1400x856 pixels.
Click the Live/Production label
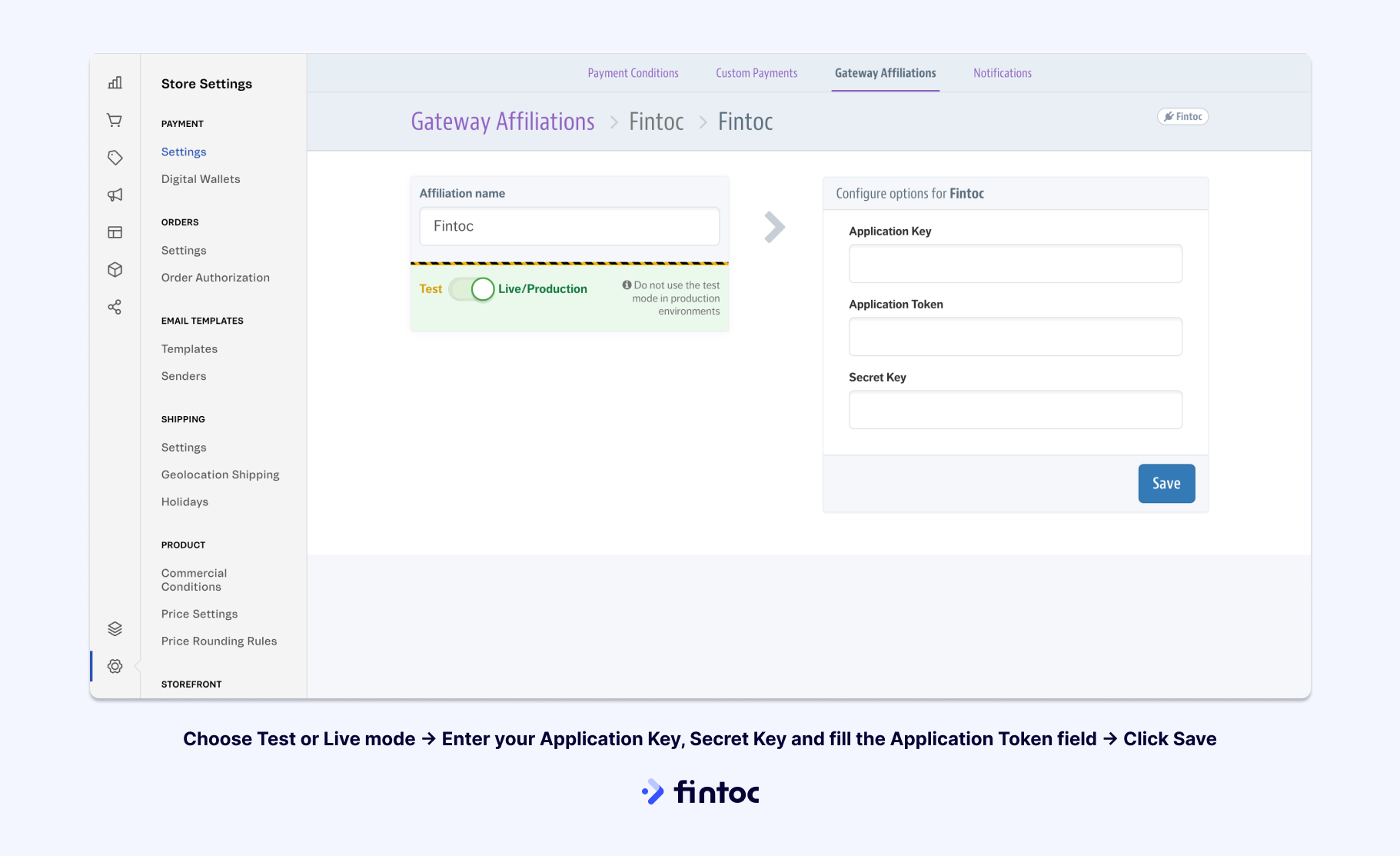pos(543,289)
